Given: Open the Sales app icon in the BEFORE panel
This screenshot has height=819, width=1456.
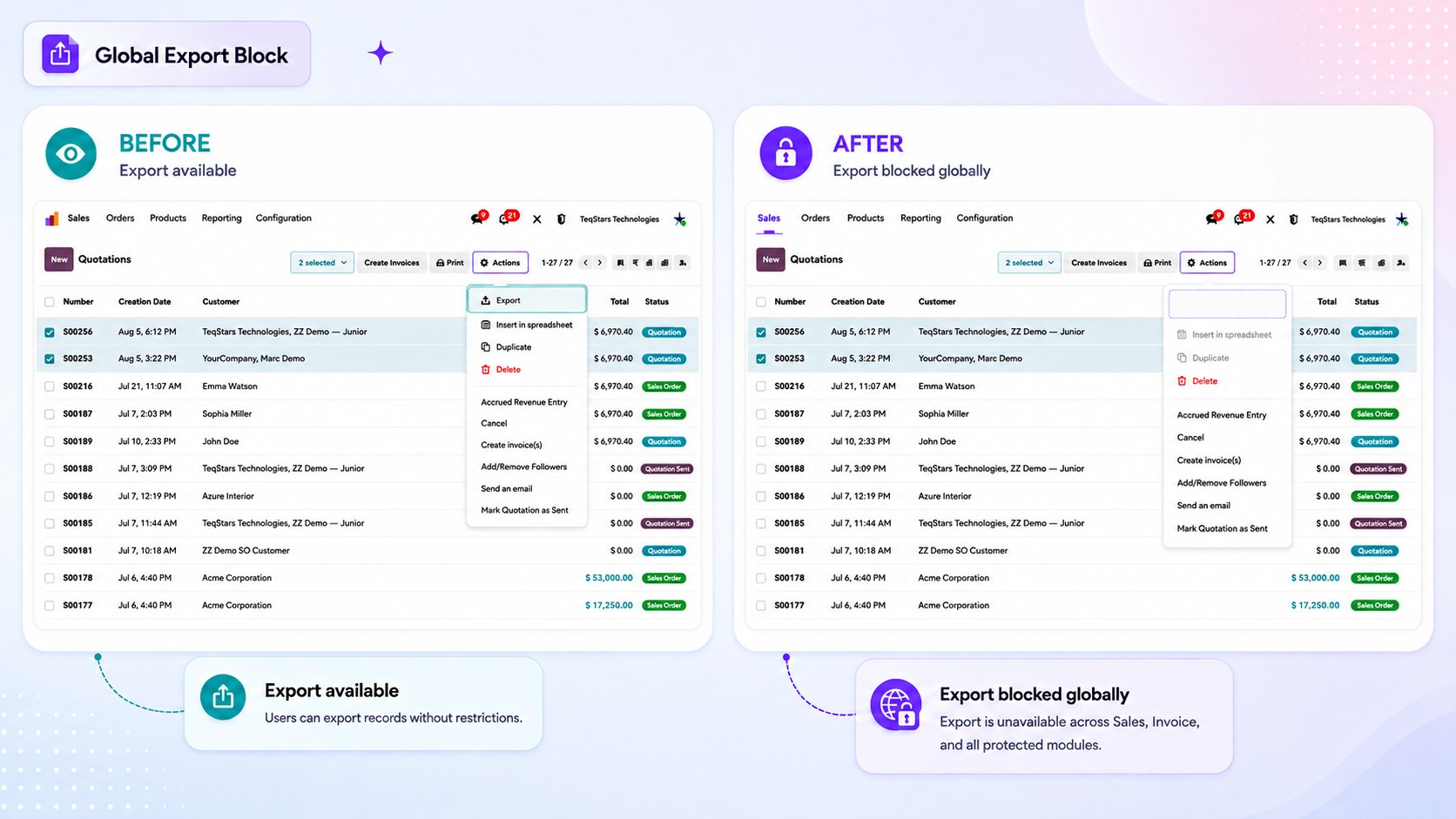Looking at the screenshot, I should pos(52,218).
